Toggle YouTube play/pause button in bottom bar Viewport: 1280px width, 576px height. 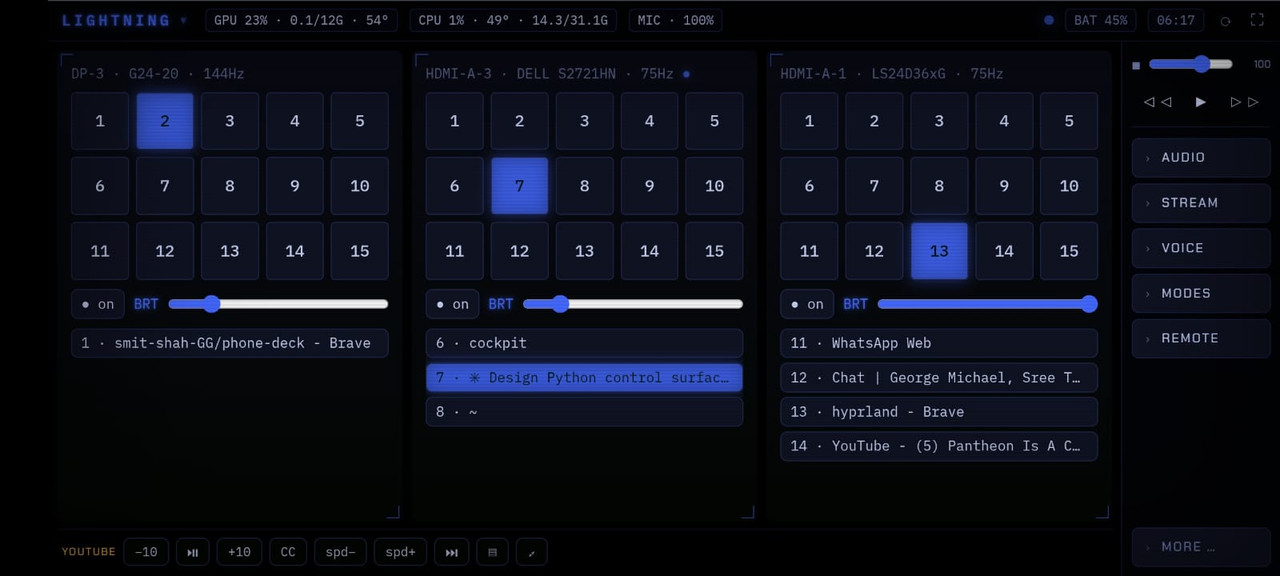click(x=193, y=552)
